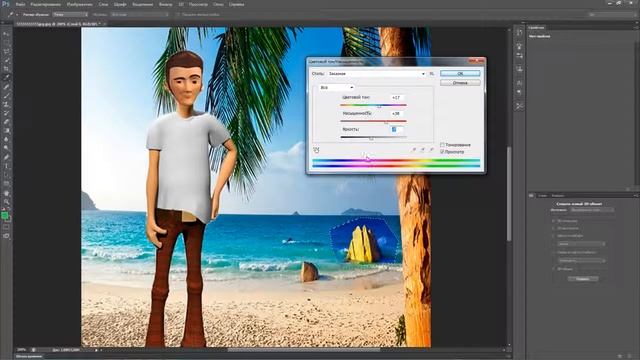Select the Rectangular Marquee tool
This screenshot has height=360, width=640.
[x=6, y=42]
